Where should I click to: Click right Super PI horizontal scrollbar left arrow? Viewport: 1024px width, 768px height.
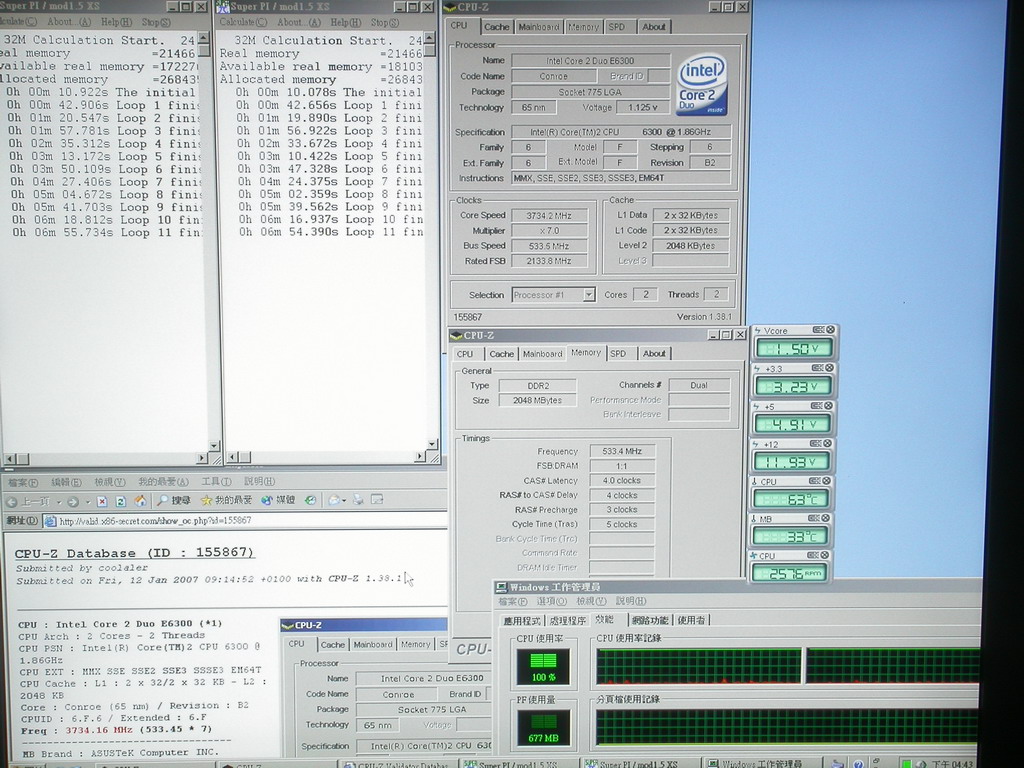click(x=231, y=458)
